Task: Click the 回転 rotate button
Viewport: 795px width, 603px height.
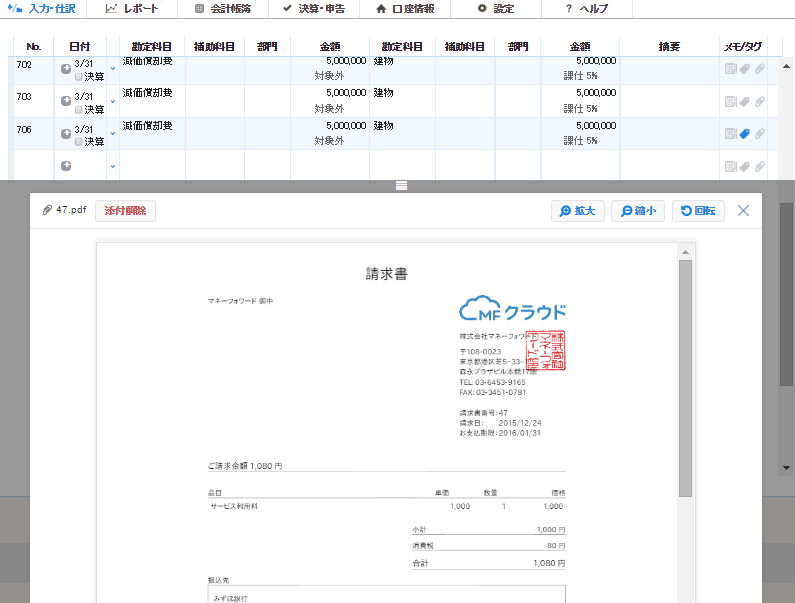Action: 698,211
